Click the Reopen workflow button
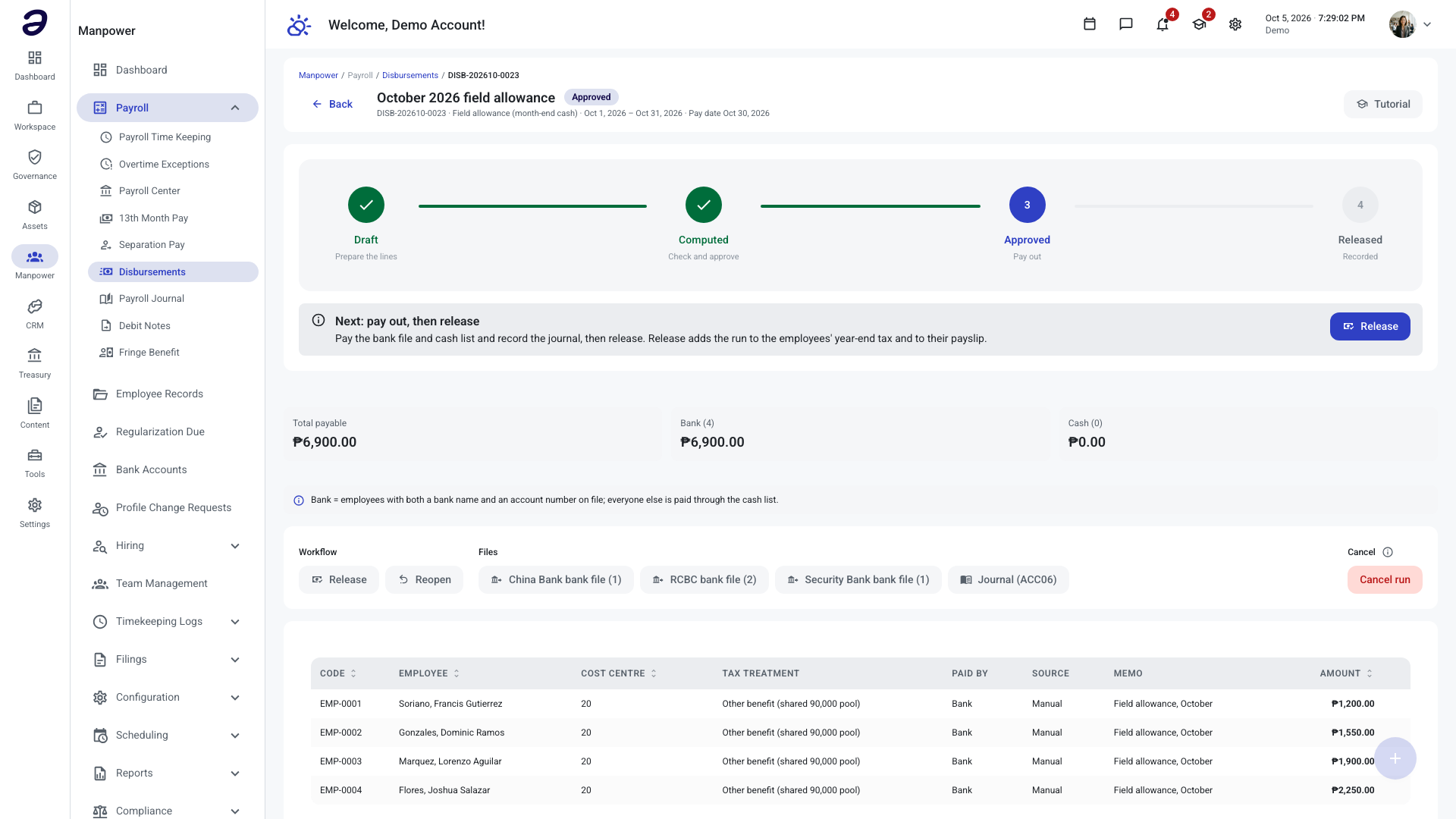The width and height of the screenshot is (1456, 819). pyautogui.click(x=424, y=579)
